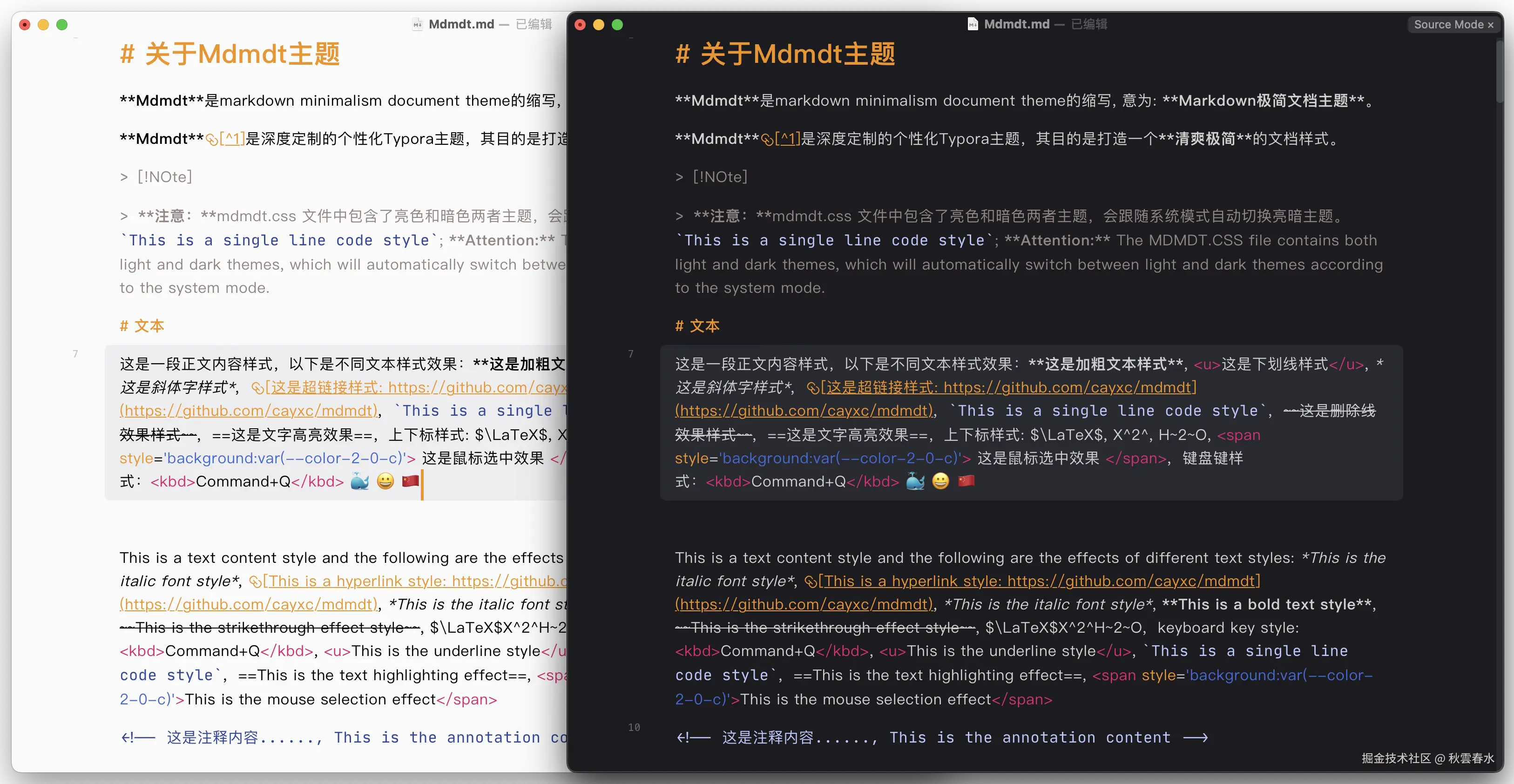Click the grinning face emoji in the light window

click(x=385, y=481)
